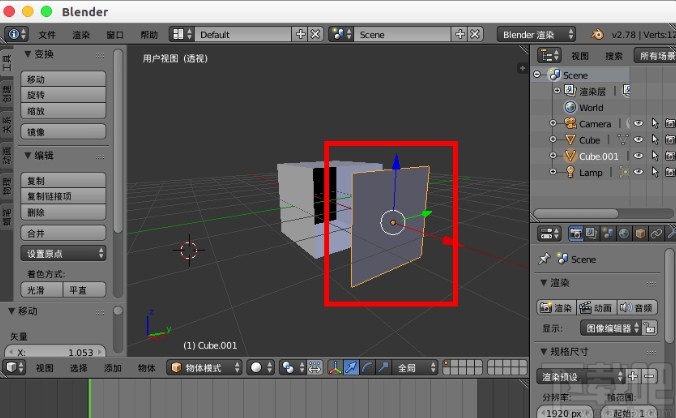Open the 渲染 menu in top bar
This screenshot has width=676, height=418.
pos(81,35)
